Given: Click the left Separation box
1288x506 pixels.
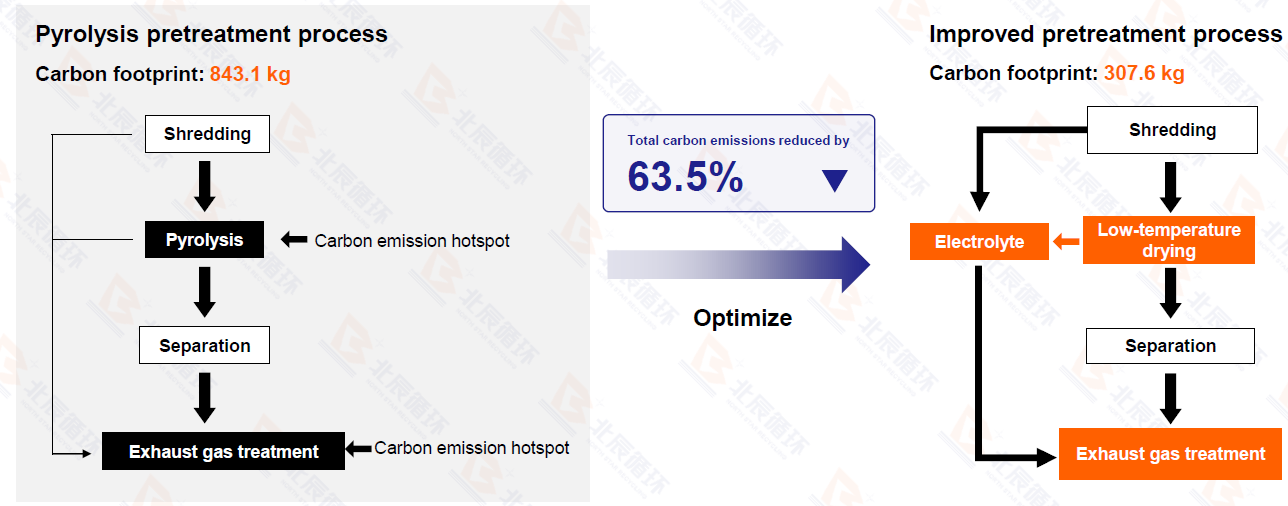Looking at the screenshot, I should [204, 346].
